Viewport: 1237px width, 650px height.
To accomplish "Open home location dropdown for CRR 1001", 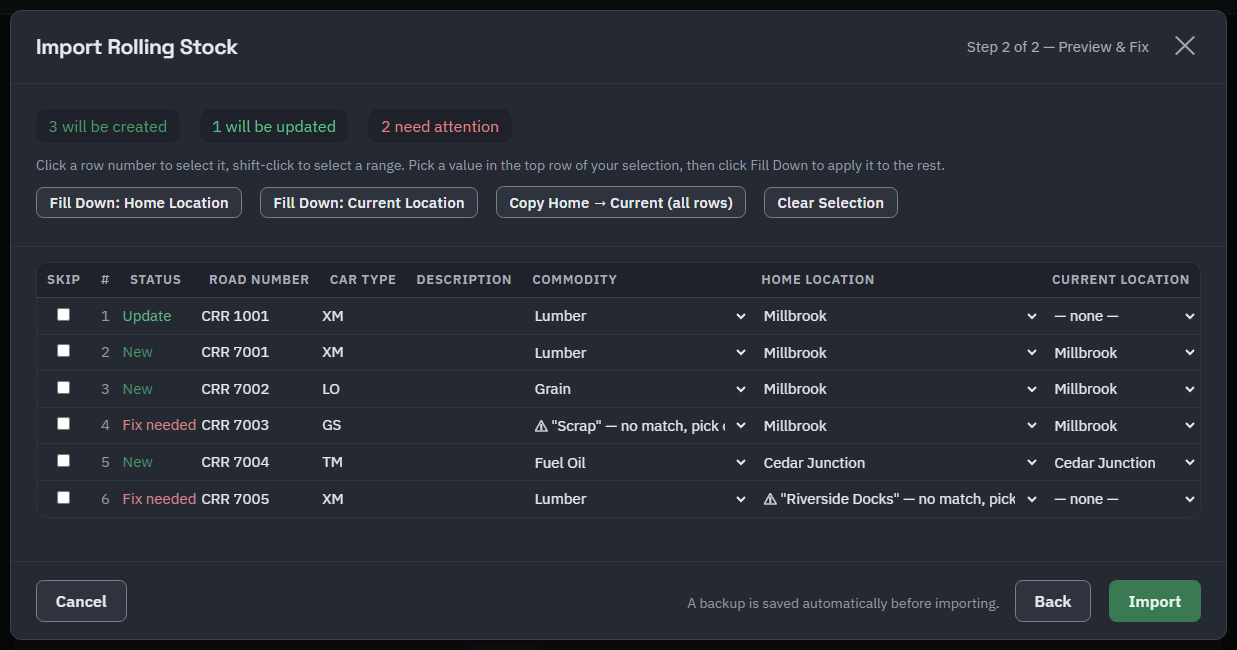I will pyautogui.click(x=900, y=316).
